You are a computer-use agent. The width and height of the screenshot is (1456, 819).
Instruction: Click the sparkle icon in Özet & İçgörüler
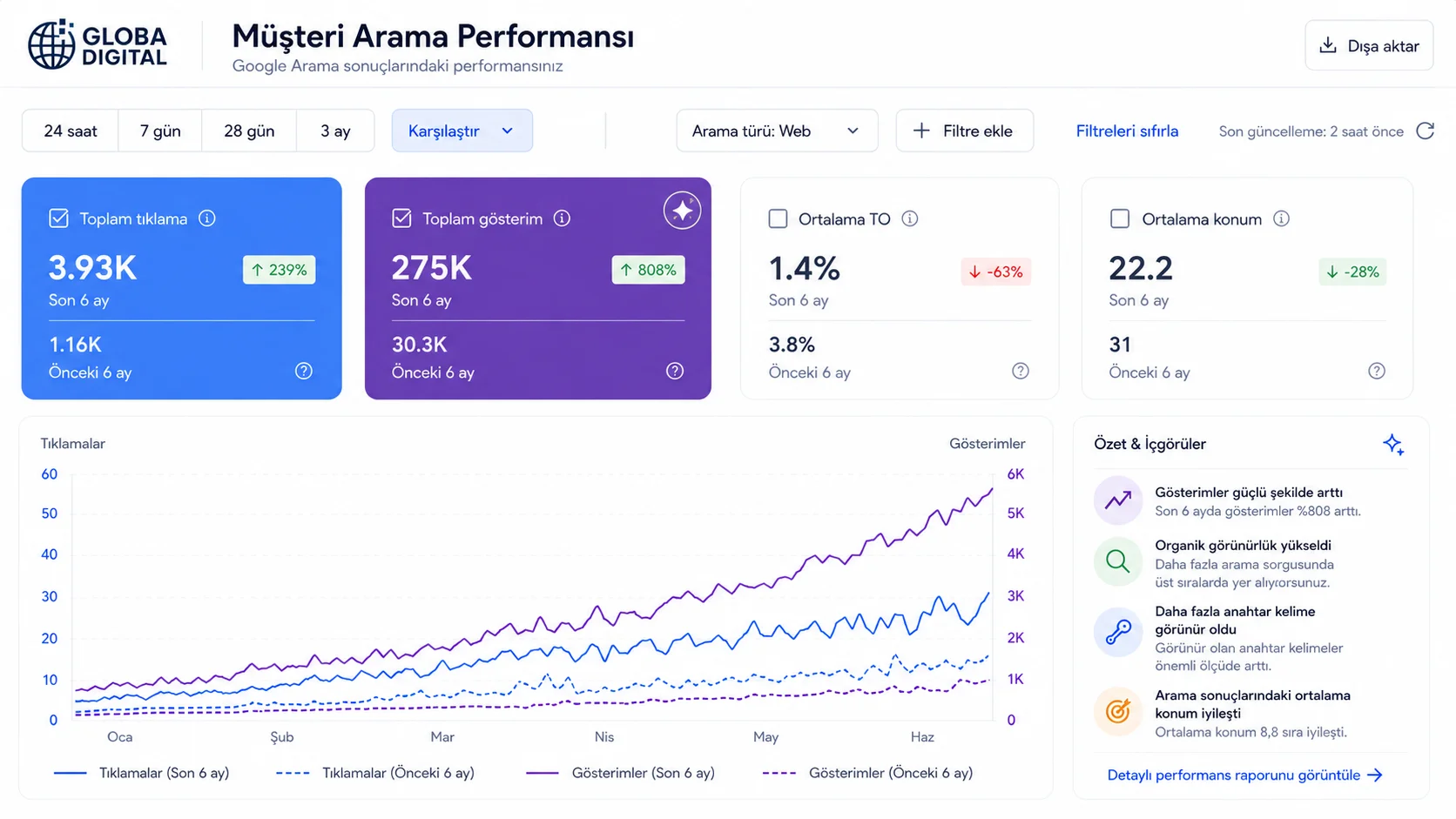point(1393,445)
